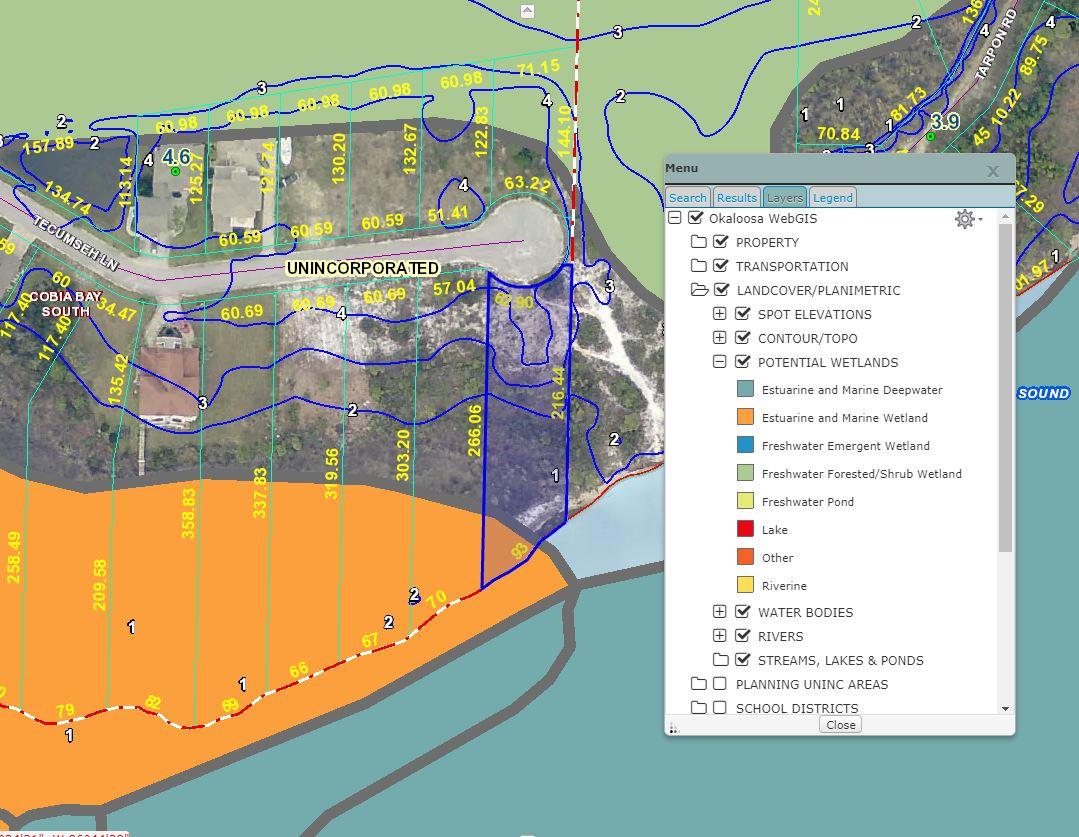Click the up arrow at map top edge
Image resolution: width=1079 pixels, height=837 pixels.
pos(527,11)
